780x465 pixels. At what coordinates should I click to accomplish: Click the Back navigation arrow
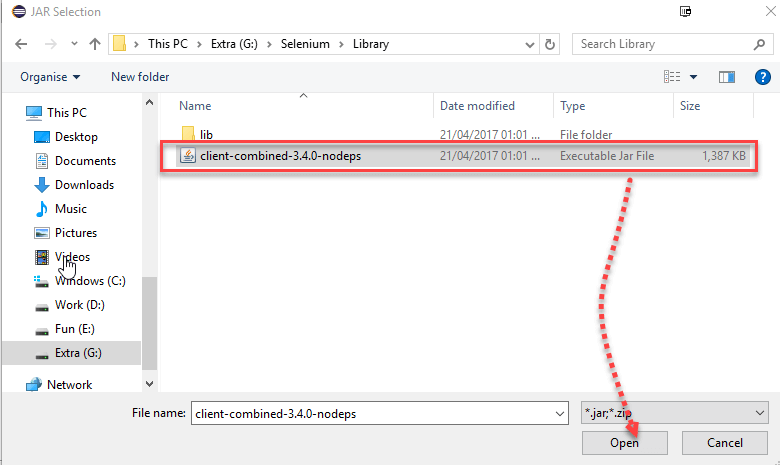pyautogui.click(x=22, y=44)
